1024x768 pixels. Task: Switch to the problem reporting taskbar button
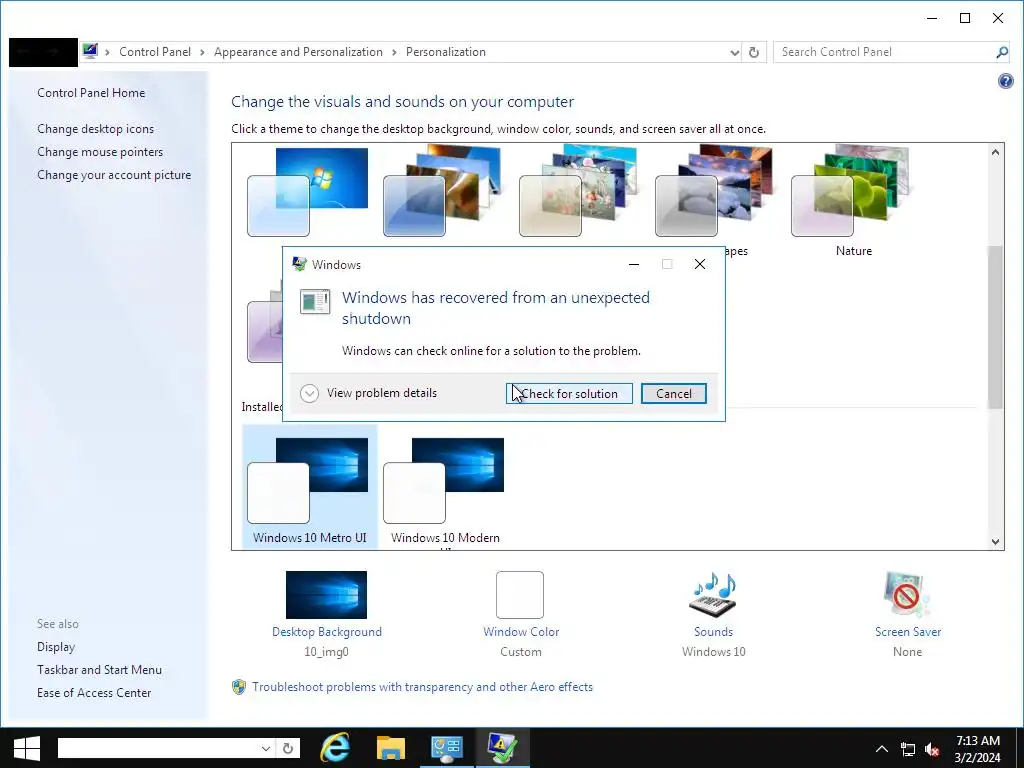click(502, 748)
